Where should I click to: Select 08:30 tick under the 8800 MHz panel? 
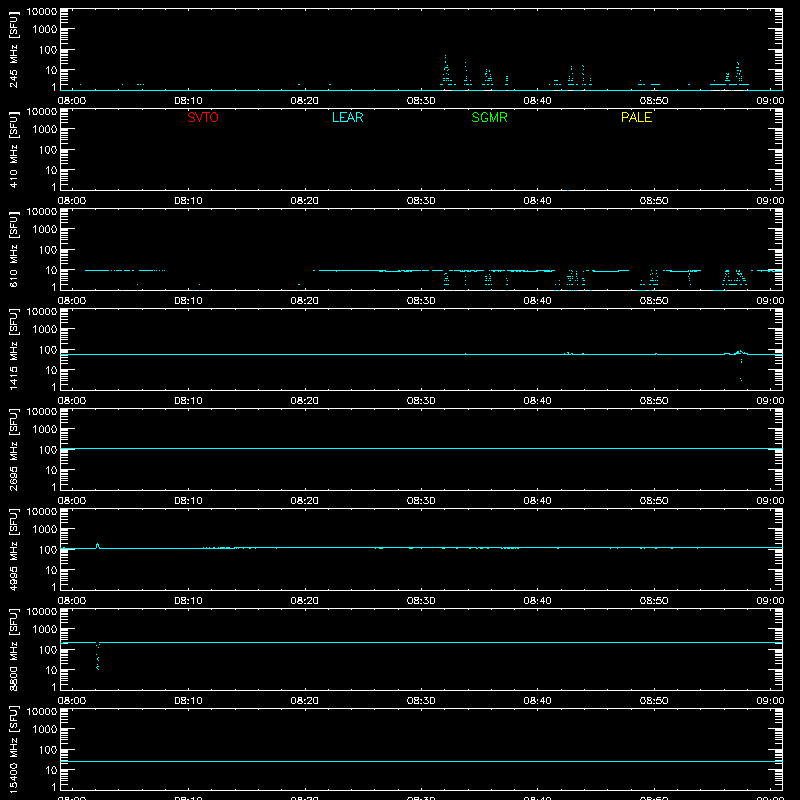[421, 701]
